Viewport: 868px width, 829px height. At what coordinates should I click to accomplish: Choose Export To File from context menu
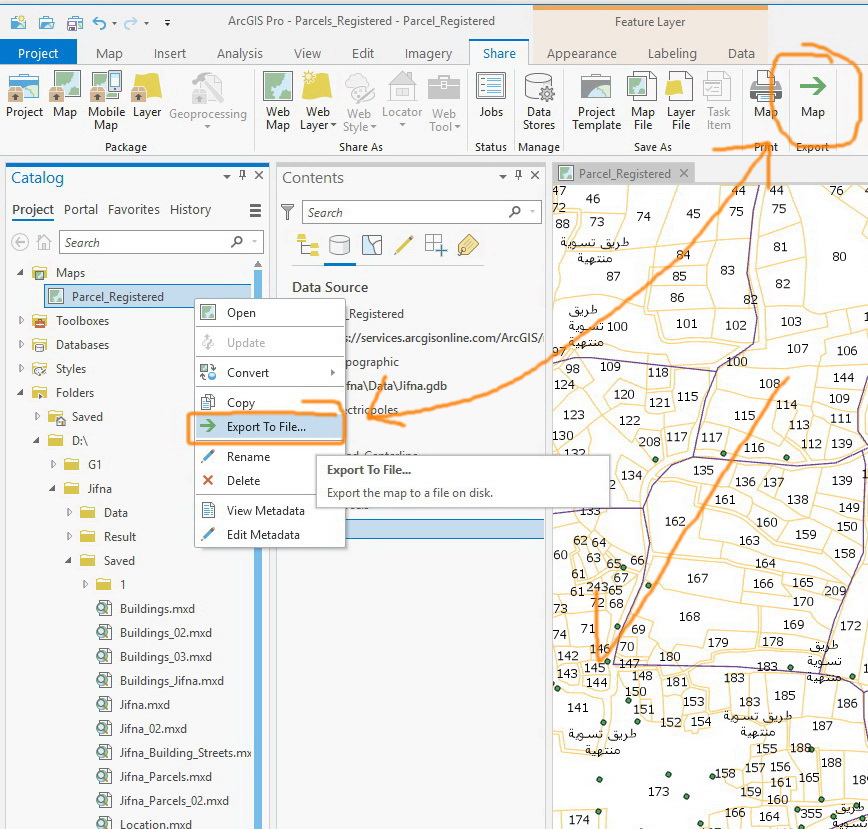pyautogui.click(x=266, y=426)
